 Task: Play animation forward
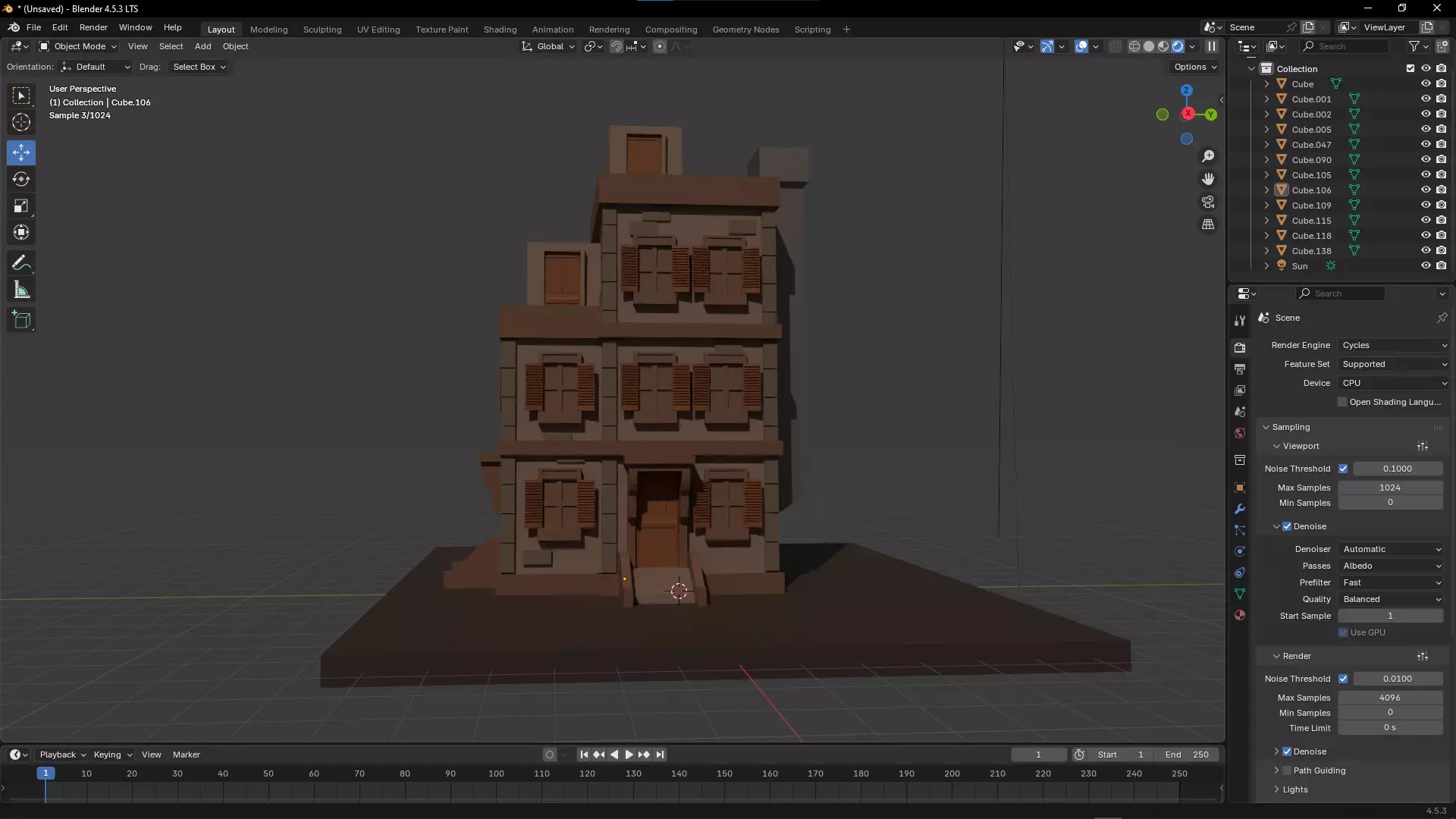coord(629,755)
